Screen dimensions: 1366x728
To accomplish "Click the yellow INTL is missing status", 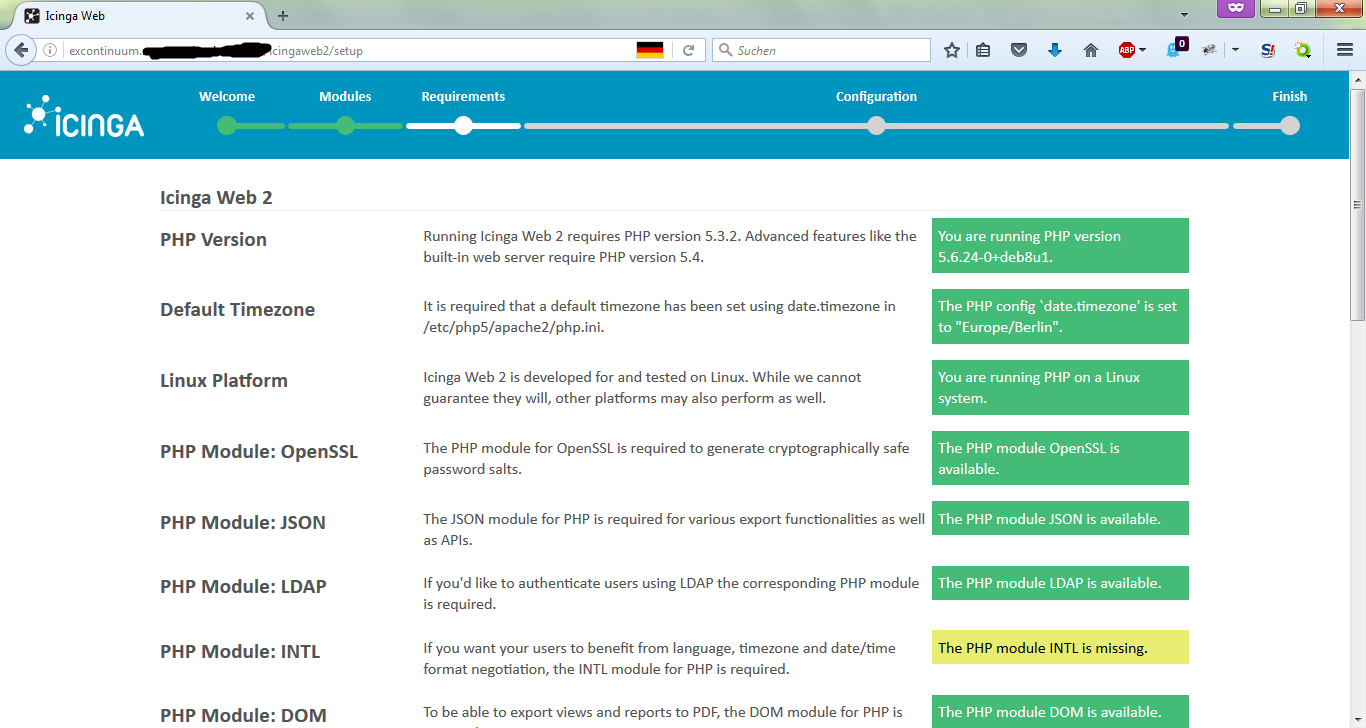I will (1060, 647).
